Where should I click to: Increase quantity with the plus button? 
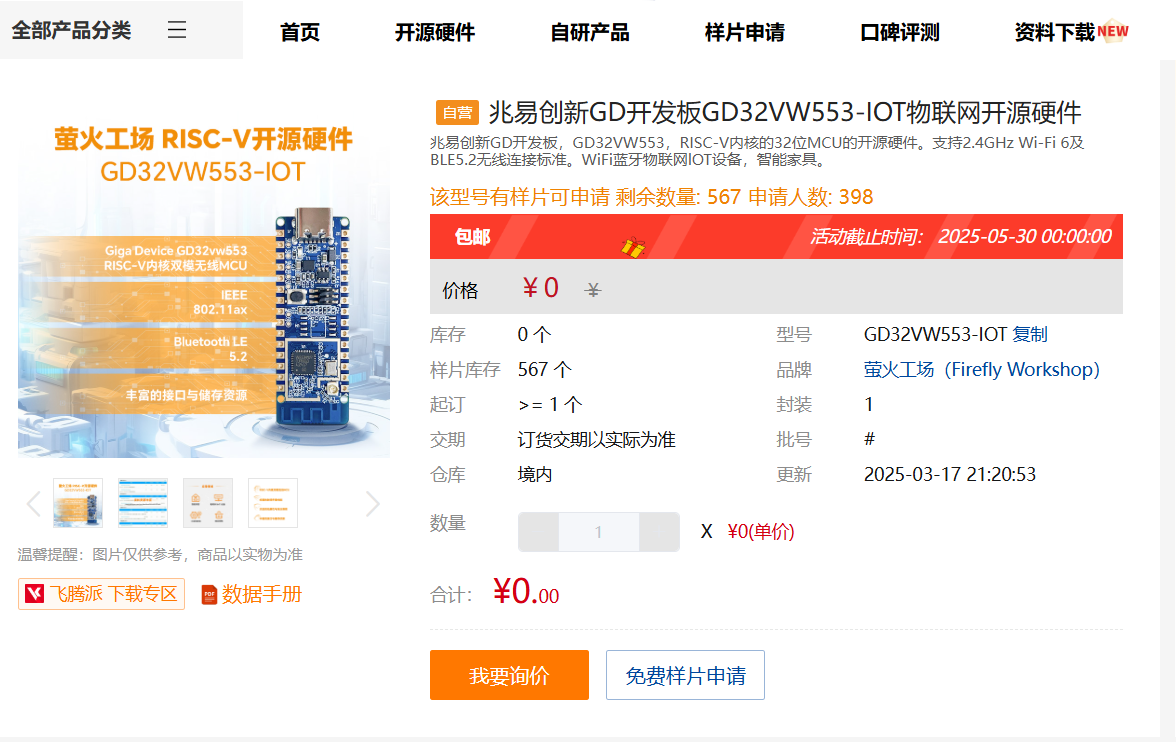(659, 532)
